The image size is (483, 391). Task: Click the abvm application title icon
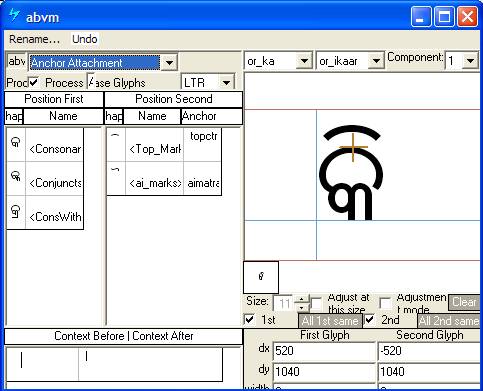[x=14, y=15]
